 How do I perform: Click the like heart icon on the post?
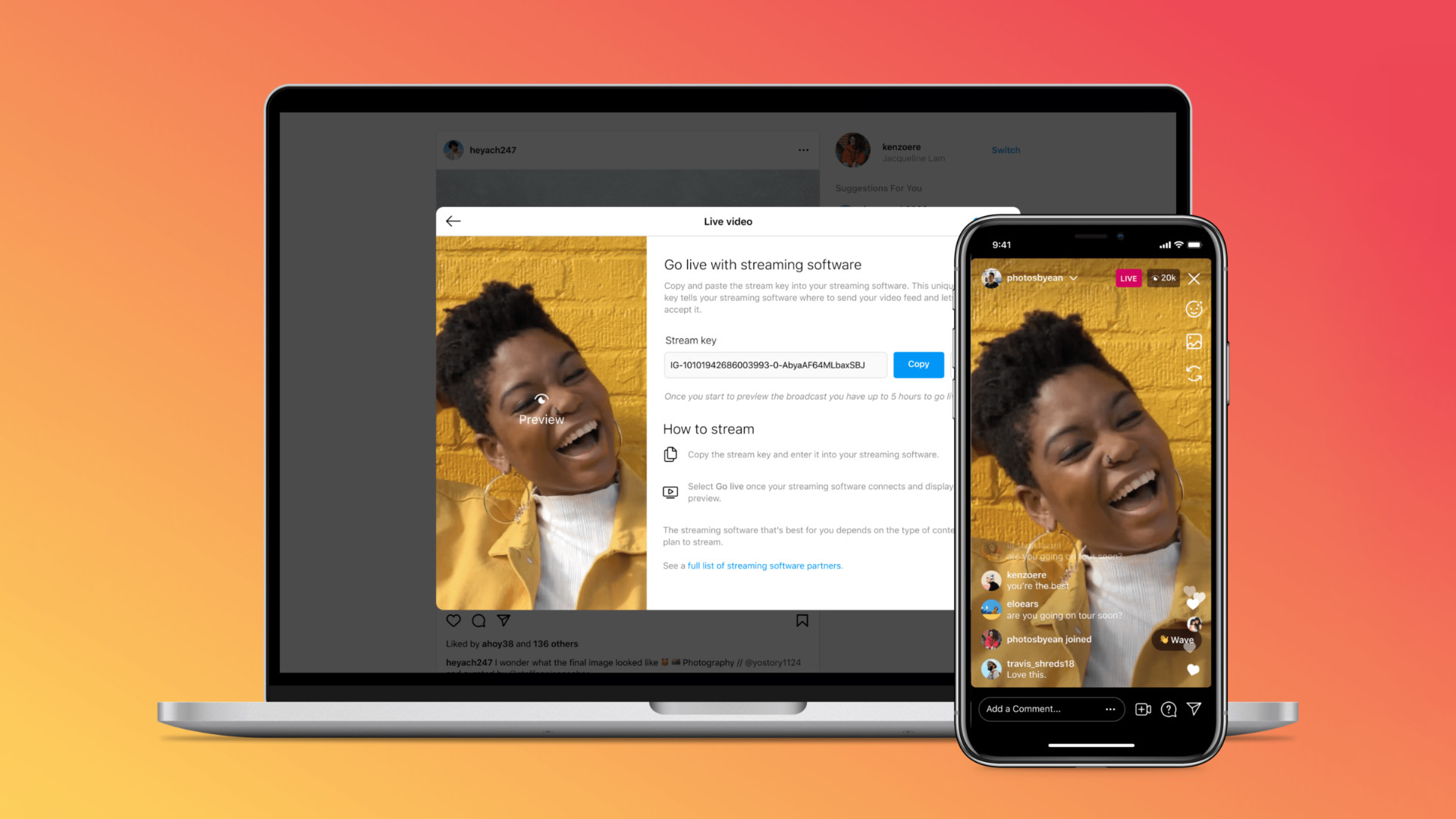pos(453,620)
